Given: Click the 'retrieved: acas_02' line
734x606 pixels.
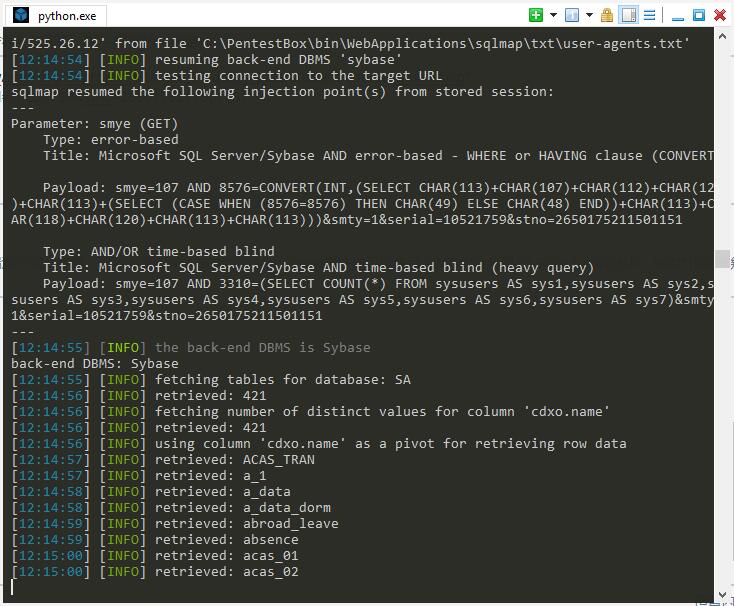Looking at the screenshot, I should 155,571.
